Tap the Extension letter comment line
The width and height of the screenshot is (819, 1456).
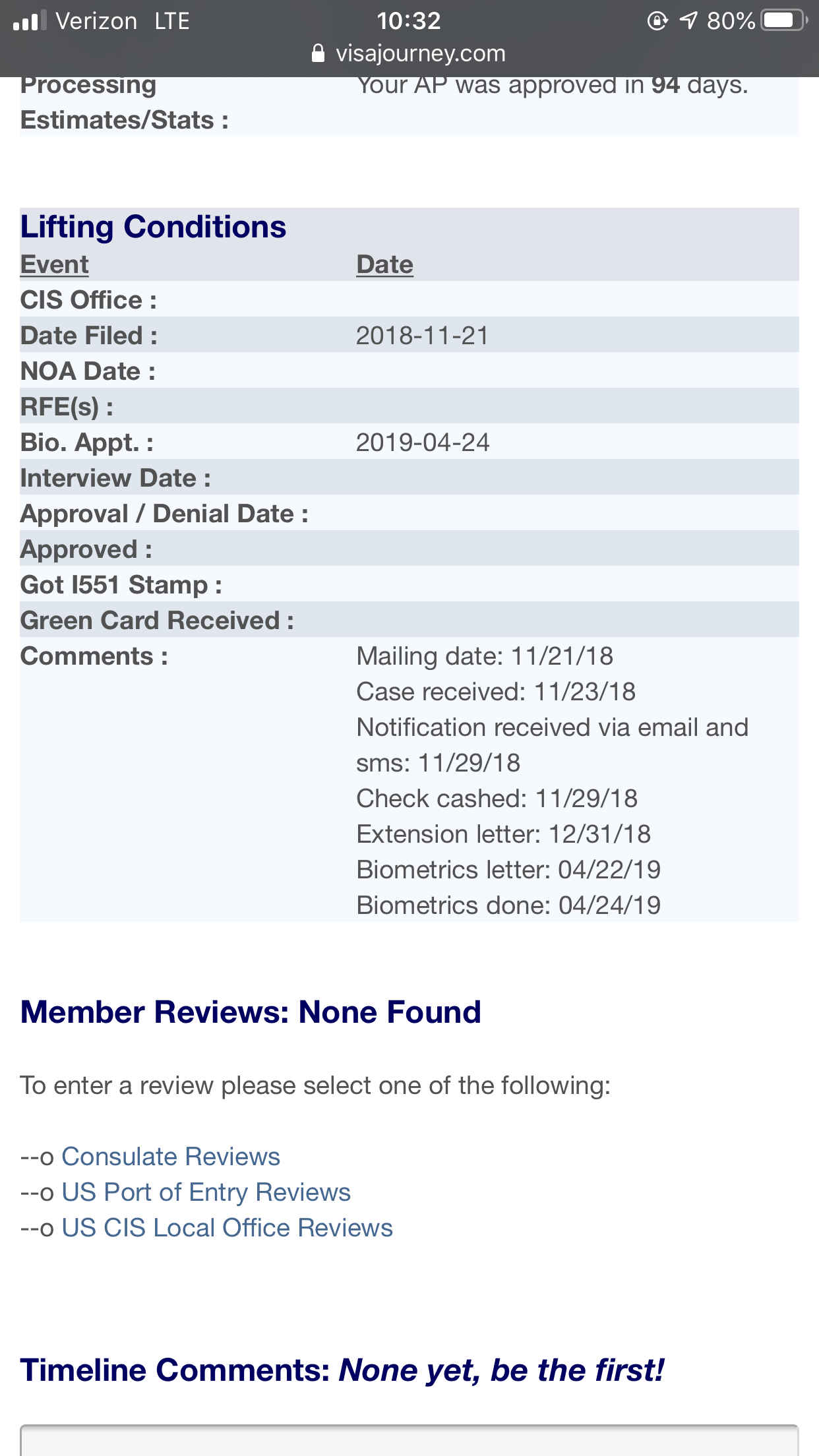pos(504,834)
